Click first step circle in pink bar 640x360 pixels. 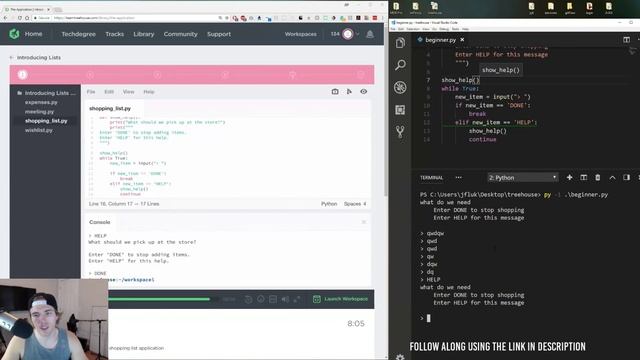22,74
